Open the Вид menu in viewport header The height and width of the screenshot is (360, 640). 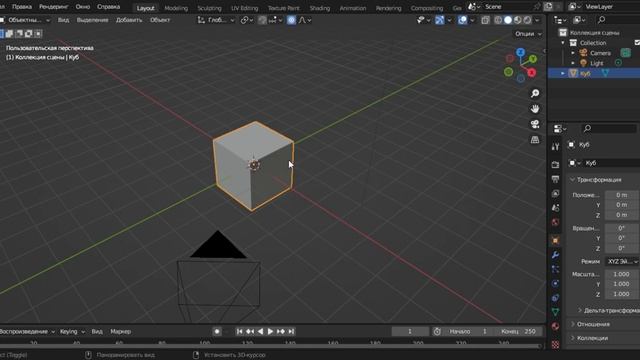tap(63, 20)
